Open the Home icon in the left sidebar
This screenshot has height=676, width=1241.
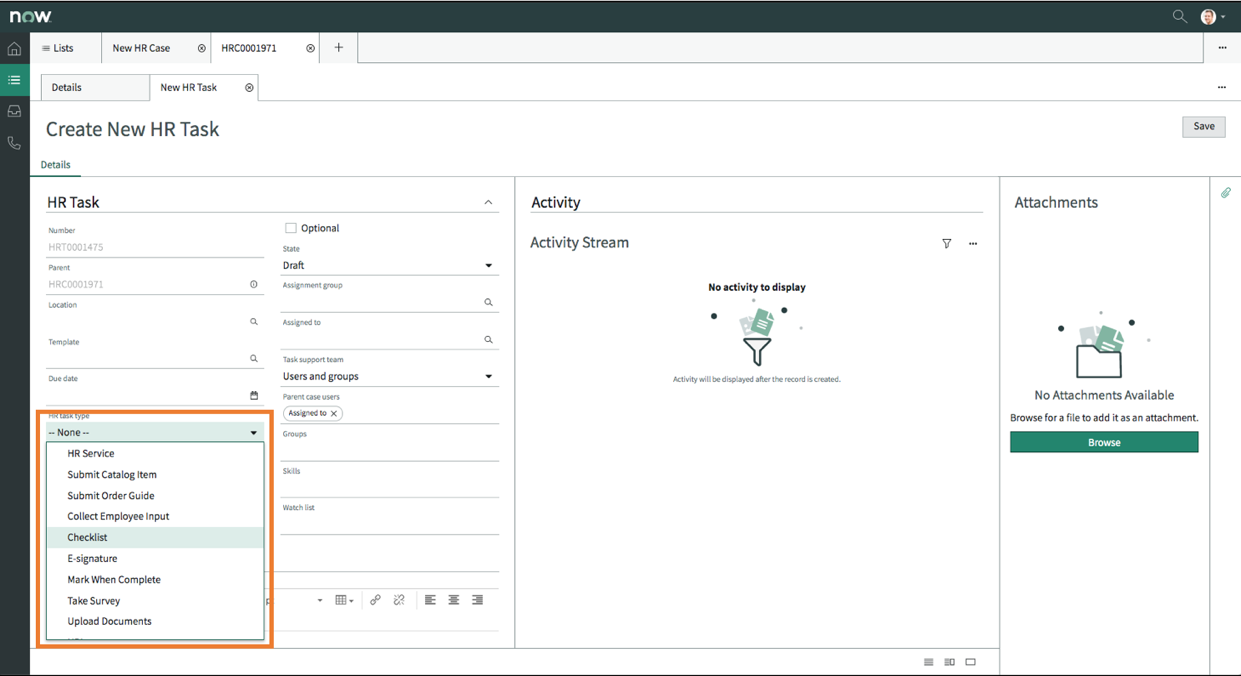coord(14,48)
